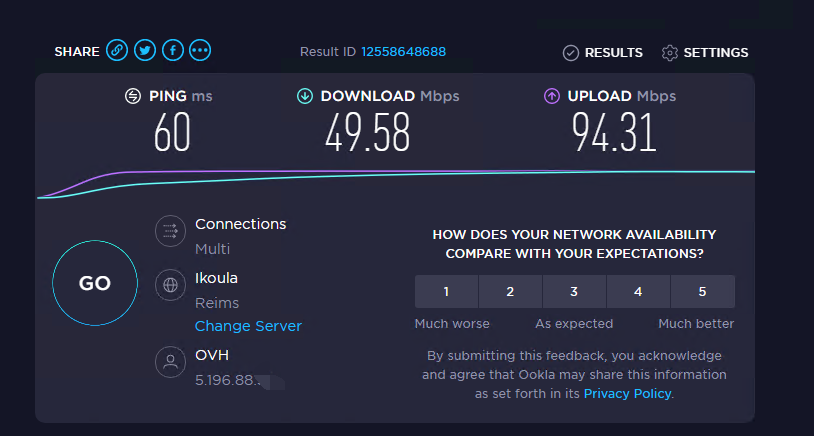This screenshot has width=814, height=436.
Task: Click the Ikoula server globe icon
Action: pos(170,285)
